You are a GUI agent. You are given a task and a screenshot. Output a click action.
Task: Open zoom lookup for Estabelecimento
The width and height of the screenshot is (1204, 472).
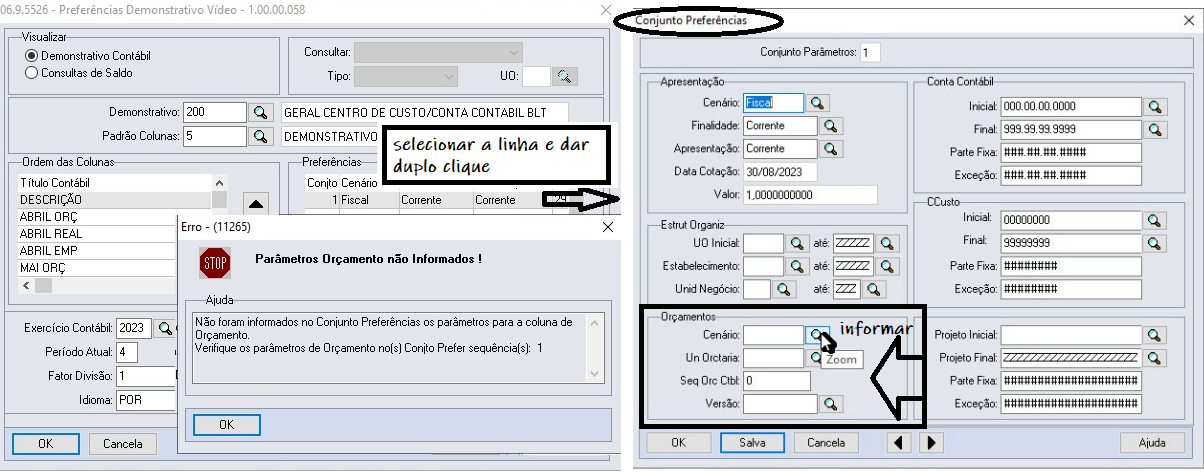click(x=798, y=266)
